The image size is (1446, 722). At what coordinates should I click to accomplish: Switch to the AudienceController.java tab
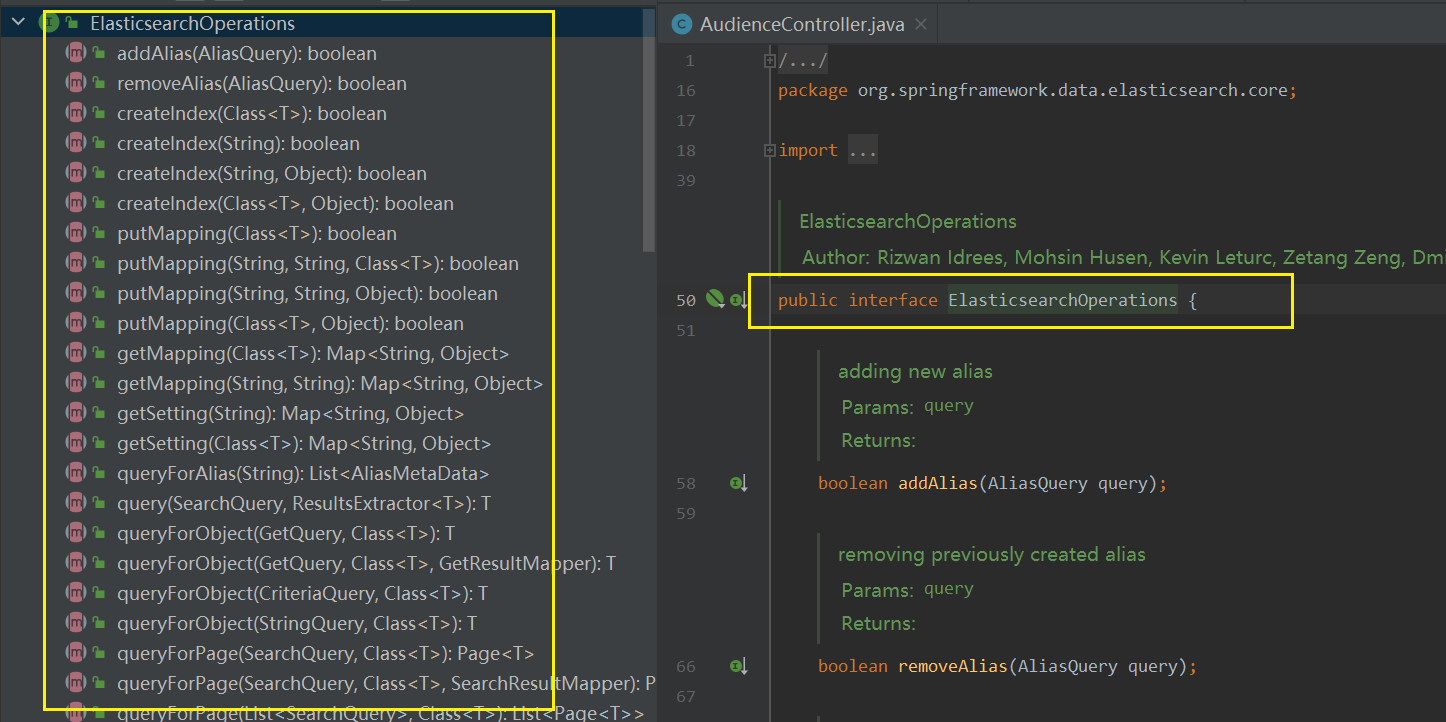coord(800,25)
